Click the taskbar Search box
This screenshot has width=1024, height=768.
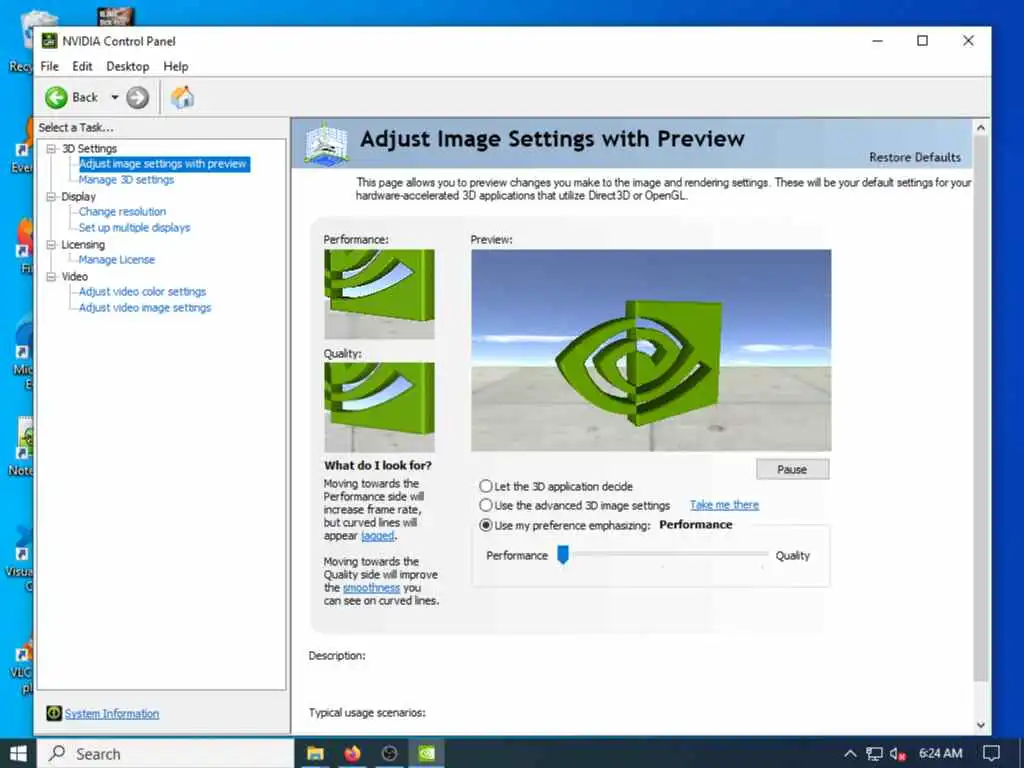coord(165,754)
